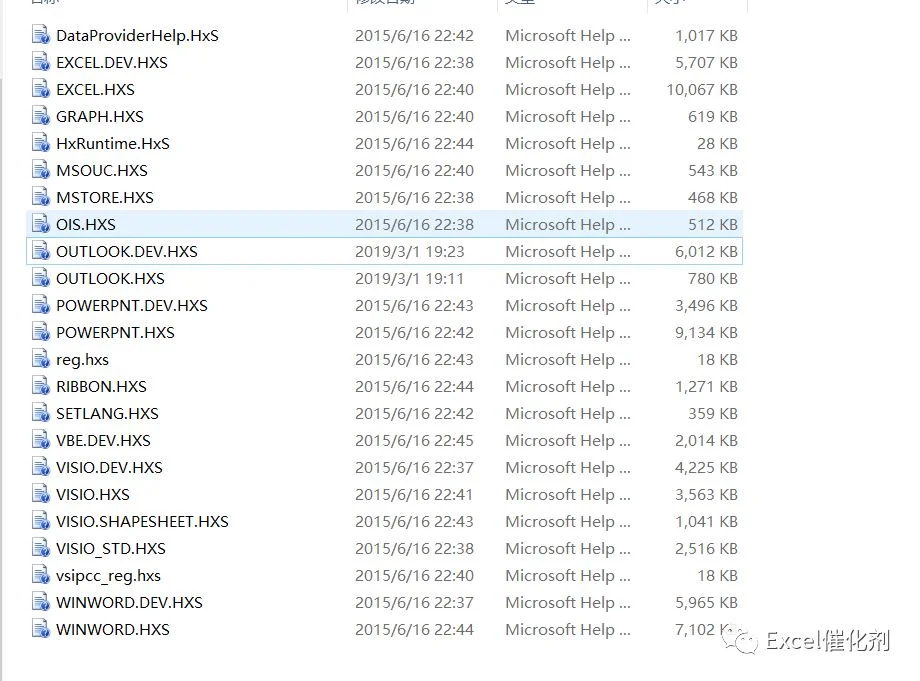This screenshot has height=681, width=920.
Task: Select the vsipcc_reg.hxs file name
Action: (x=109, y=576)
